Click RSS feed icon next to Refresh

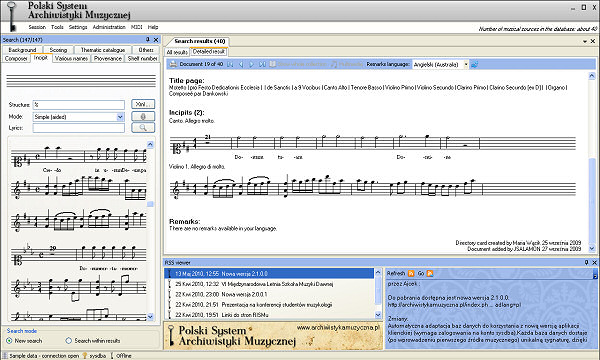tap(411, 273)
